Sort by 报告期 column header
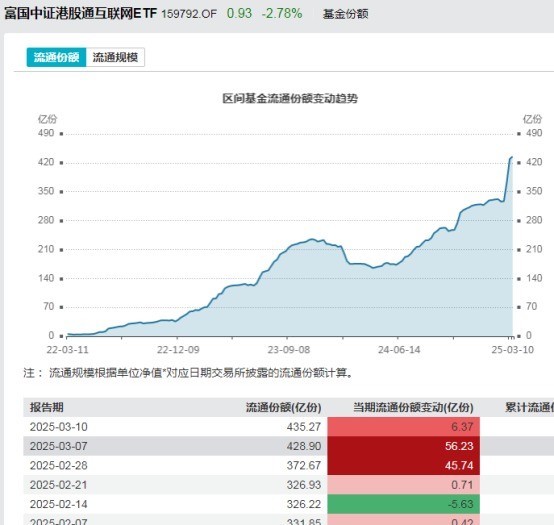Image resolution: width=554 pixels, height=525 pixels. pyautogui.click(x=47, y=407)
